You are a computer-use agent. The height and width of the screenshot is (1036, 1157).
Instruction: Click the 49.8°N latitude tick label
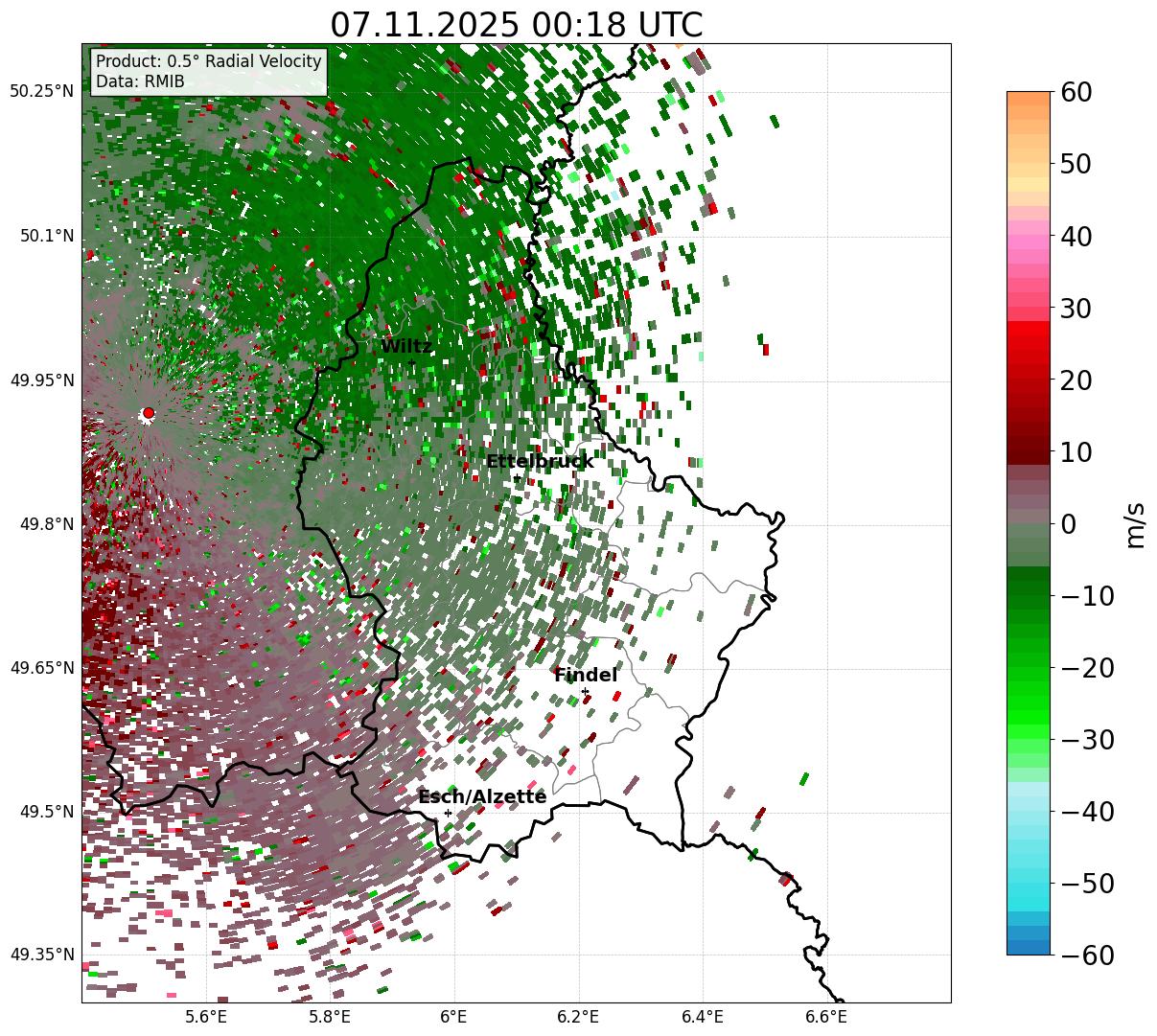46,524
